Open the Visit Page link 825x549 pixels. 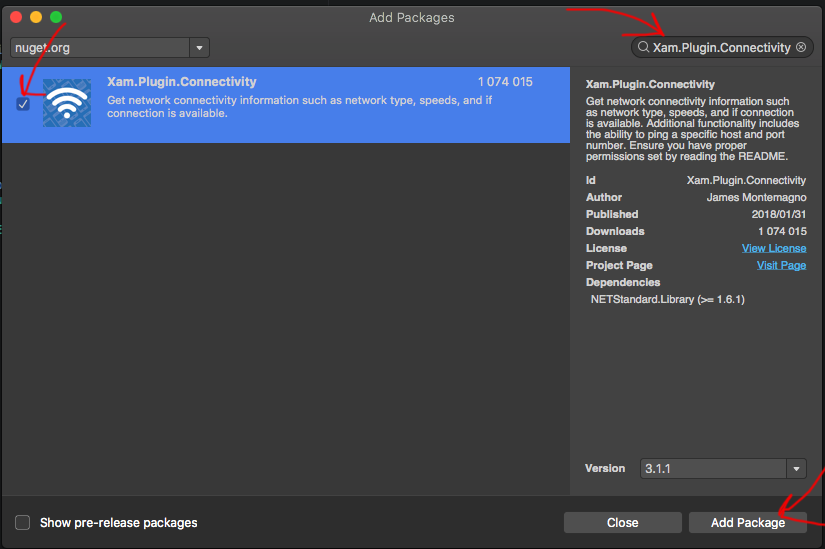click(x=781, y=265)
